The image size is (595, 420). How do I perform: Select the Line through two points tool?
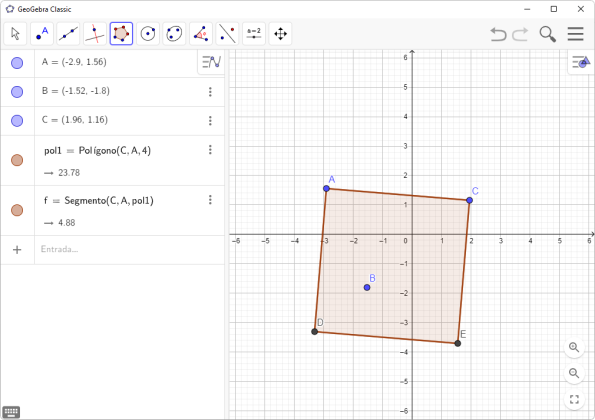68,34
